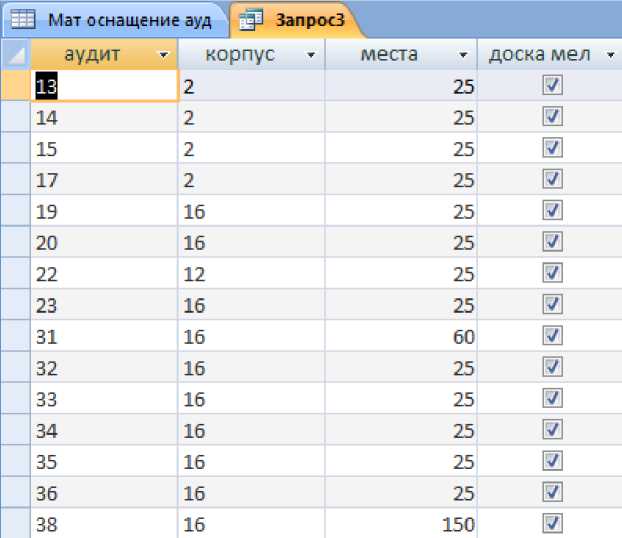
Task: Toggle доска мел checkbox for аудит 23
Action: [553, 304]
